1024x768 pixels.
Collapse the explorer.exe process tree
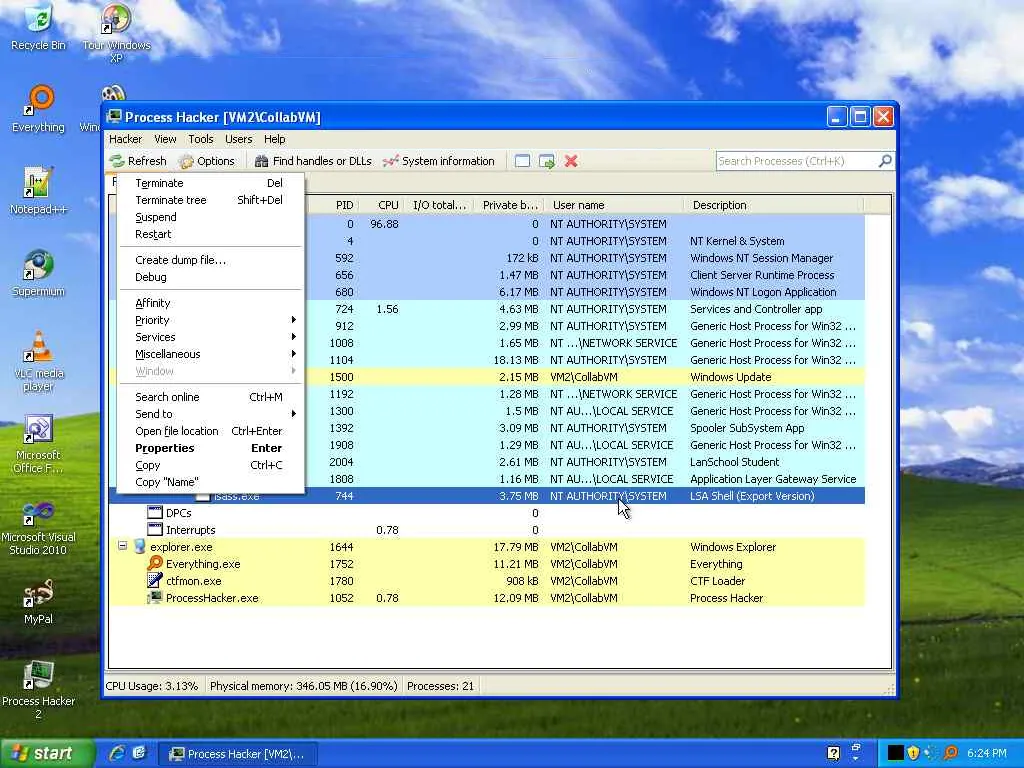[x=122, y=545]
